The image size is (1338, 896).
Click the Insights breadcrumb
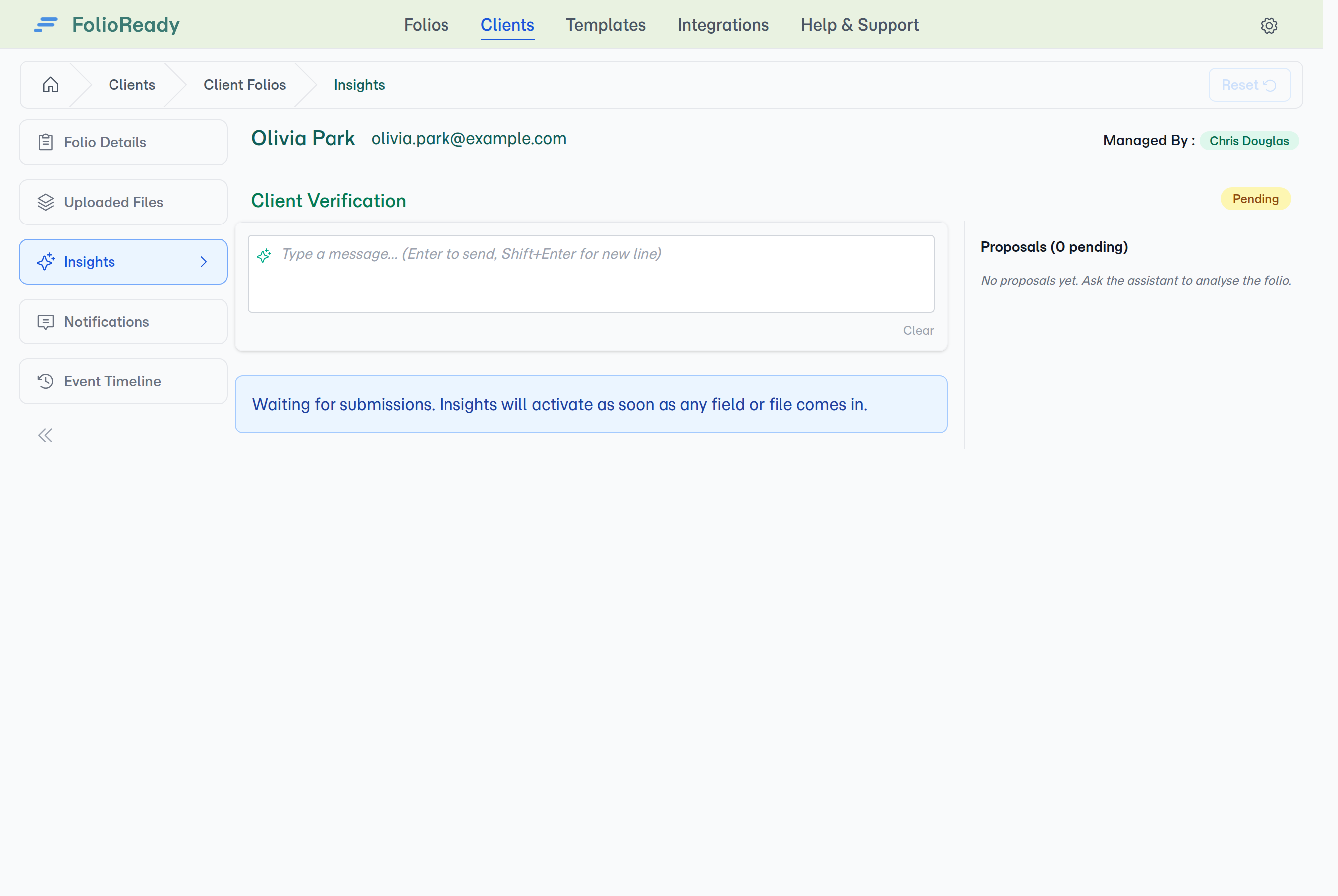click(x=359, y=85)
